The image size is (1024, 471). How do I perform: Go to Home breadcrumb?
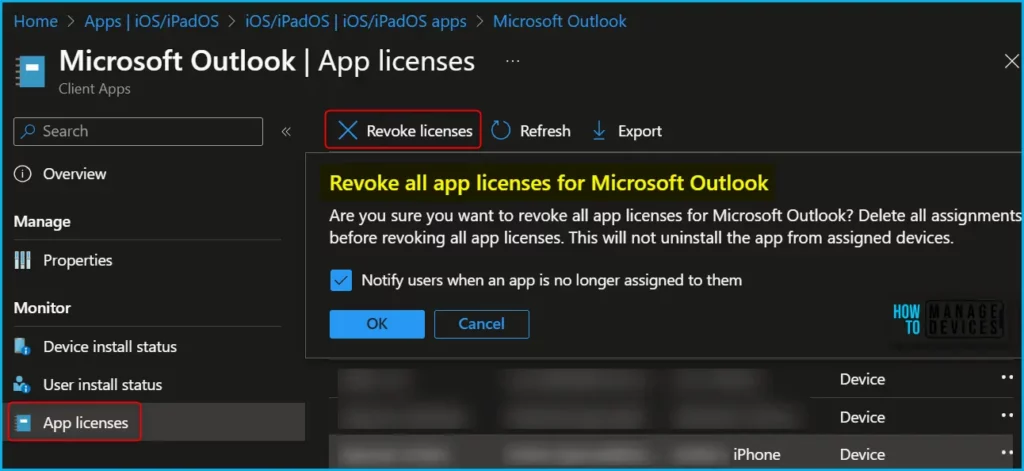point(36,21)
